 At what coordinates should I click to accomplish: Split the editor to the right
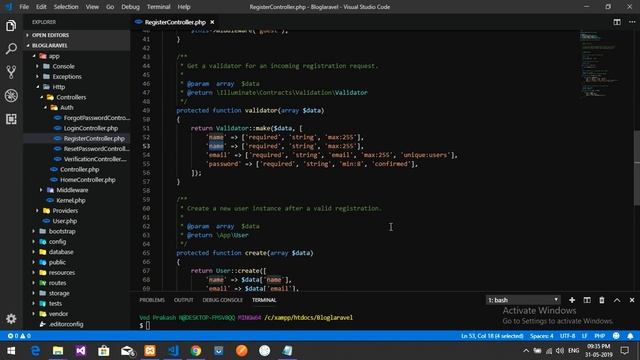[x=617, y=22]
